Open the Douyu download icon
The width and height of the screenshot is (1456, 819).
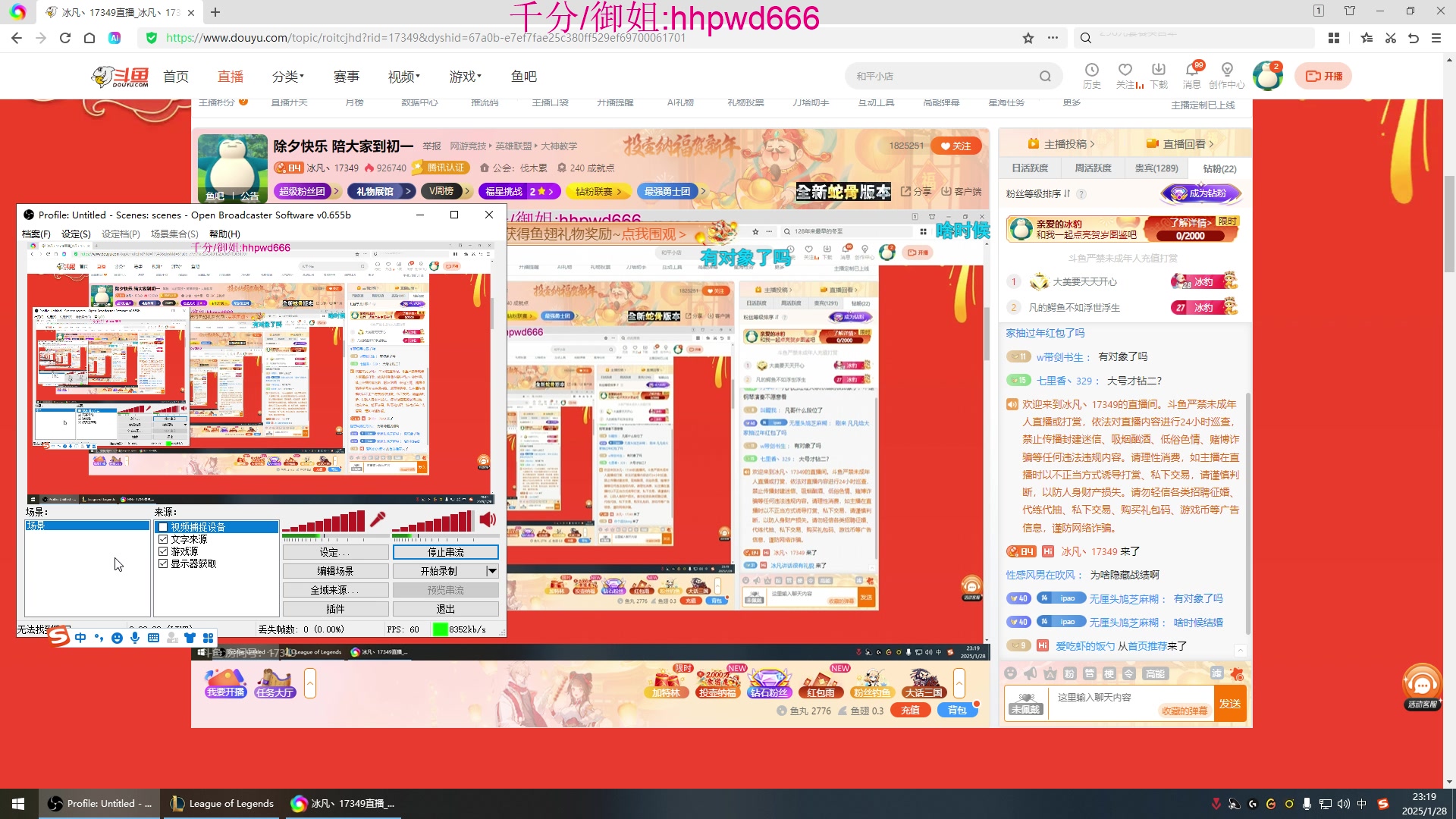(1159, 70)
